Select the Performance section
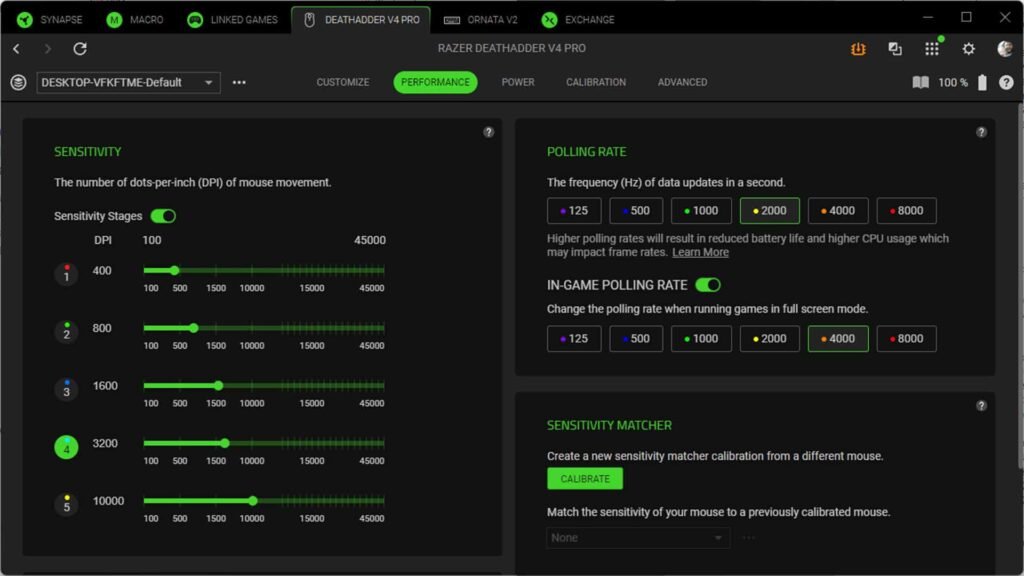1024x576 pixels. (435, 82)
